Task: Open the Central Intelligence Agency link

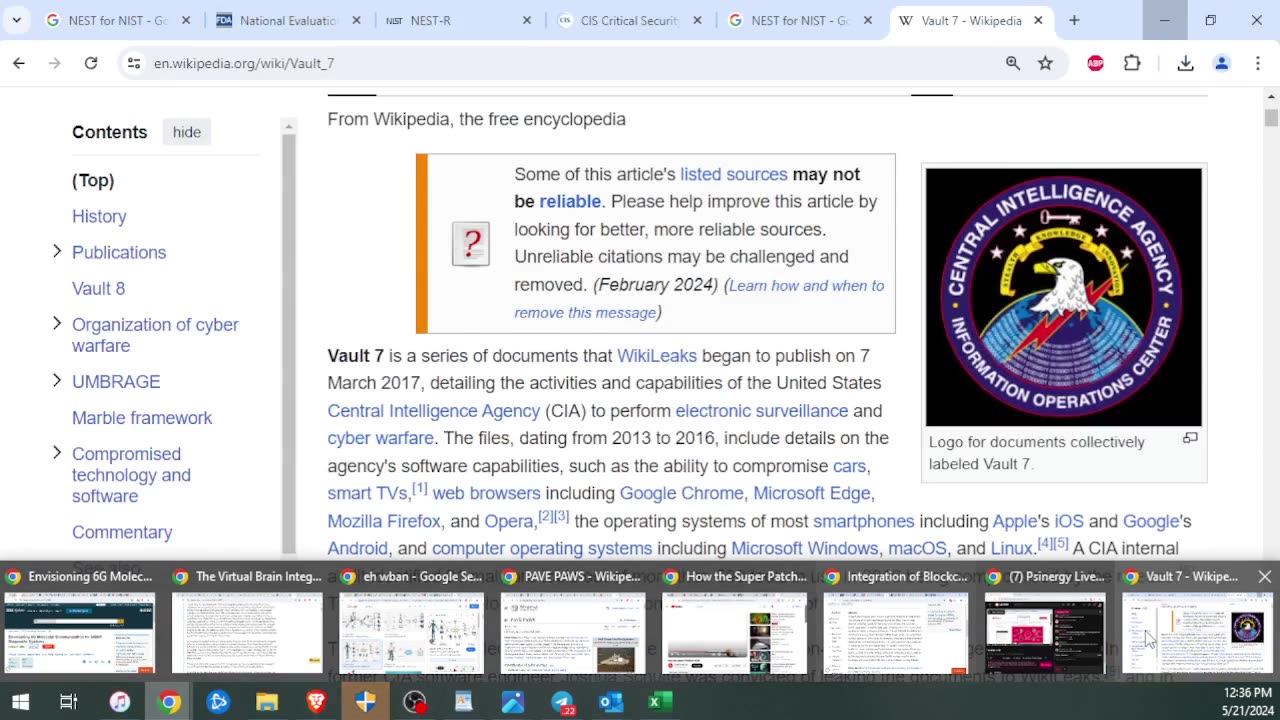Action: (434, 411)
